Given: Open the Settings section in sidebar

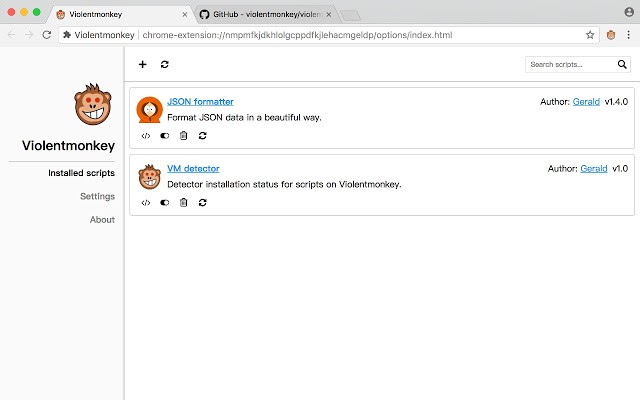Looking at the screenshot, I should (97, 196).
